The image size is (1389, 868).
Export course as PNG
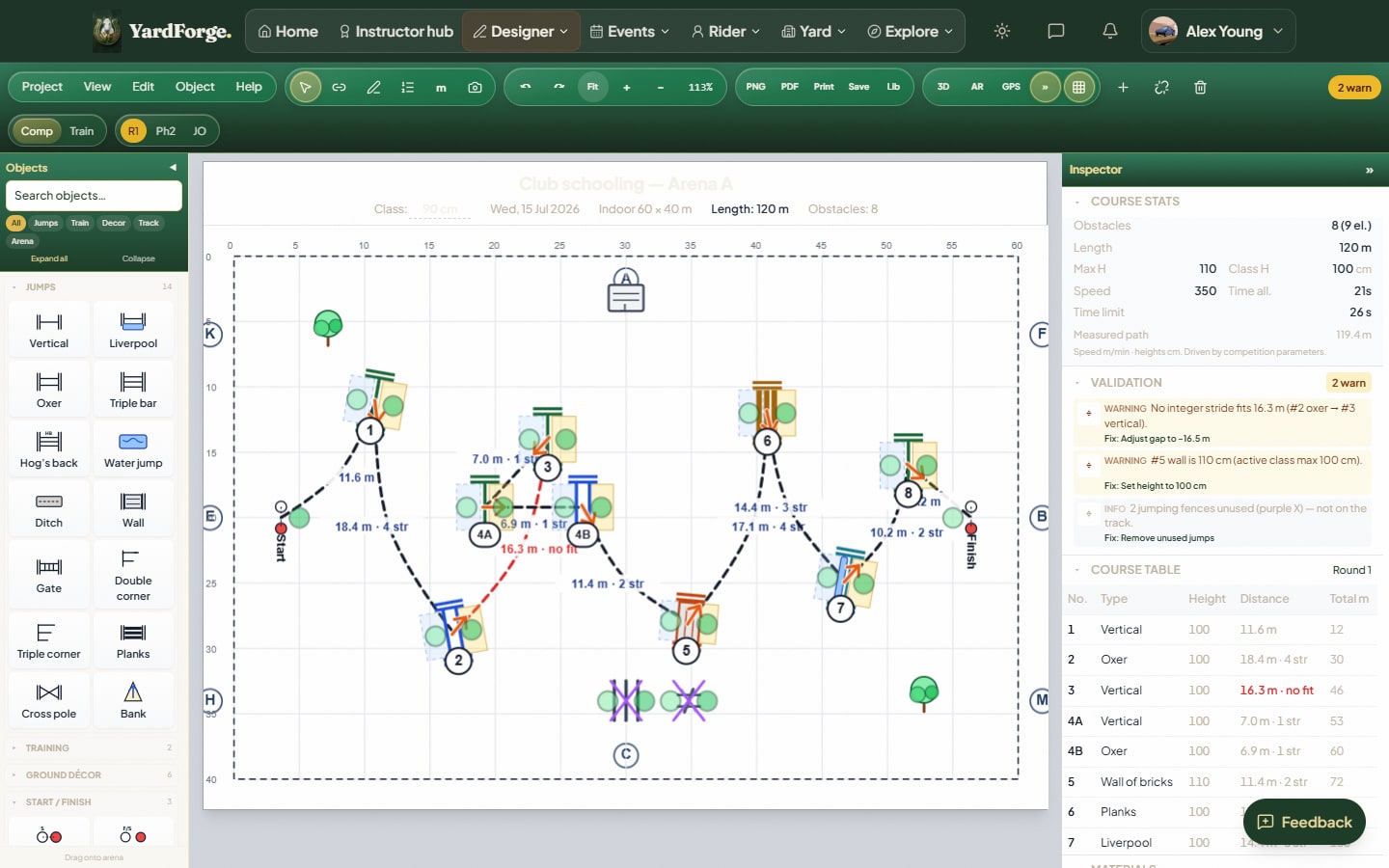pyautogui.click(x=755, y=87)
